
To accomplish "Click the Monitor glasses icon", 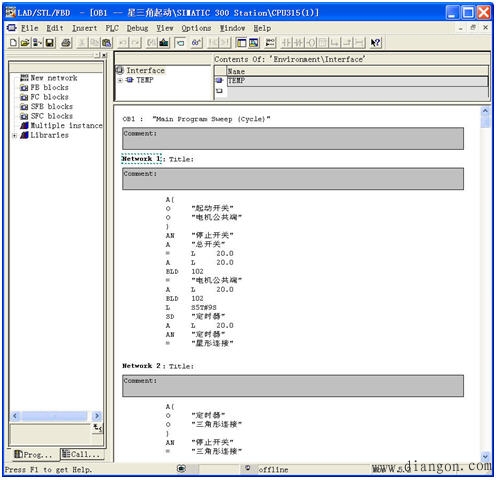I will [196, 43].
